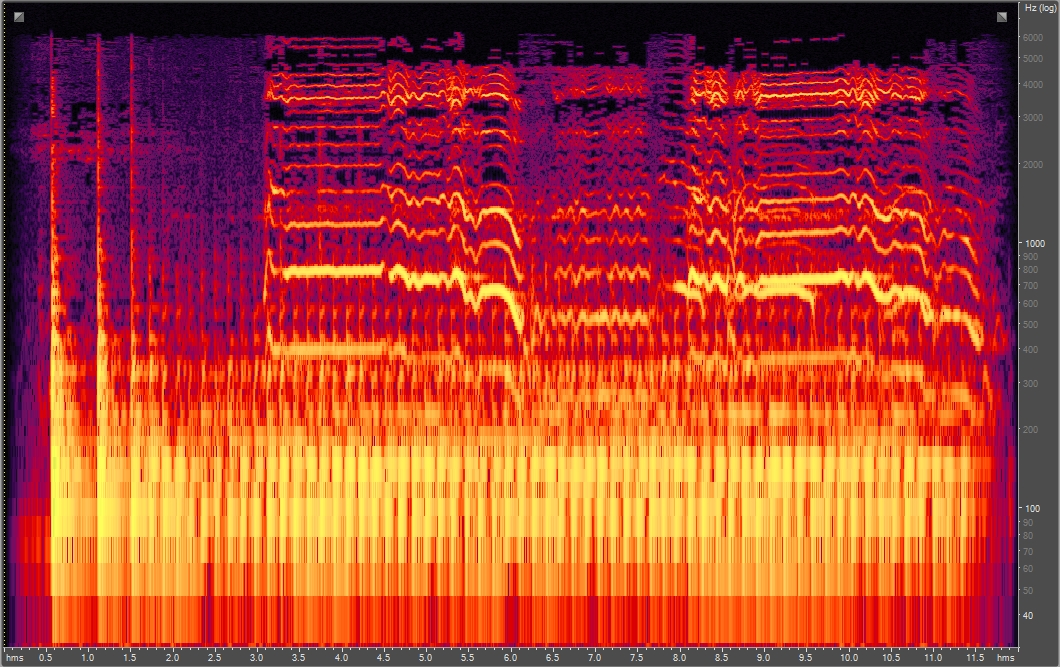Click the fade-in handle in top-left corner

[18, 16]
